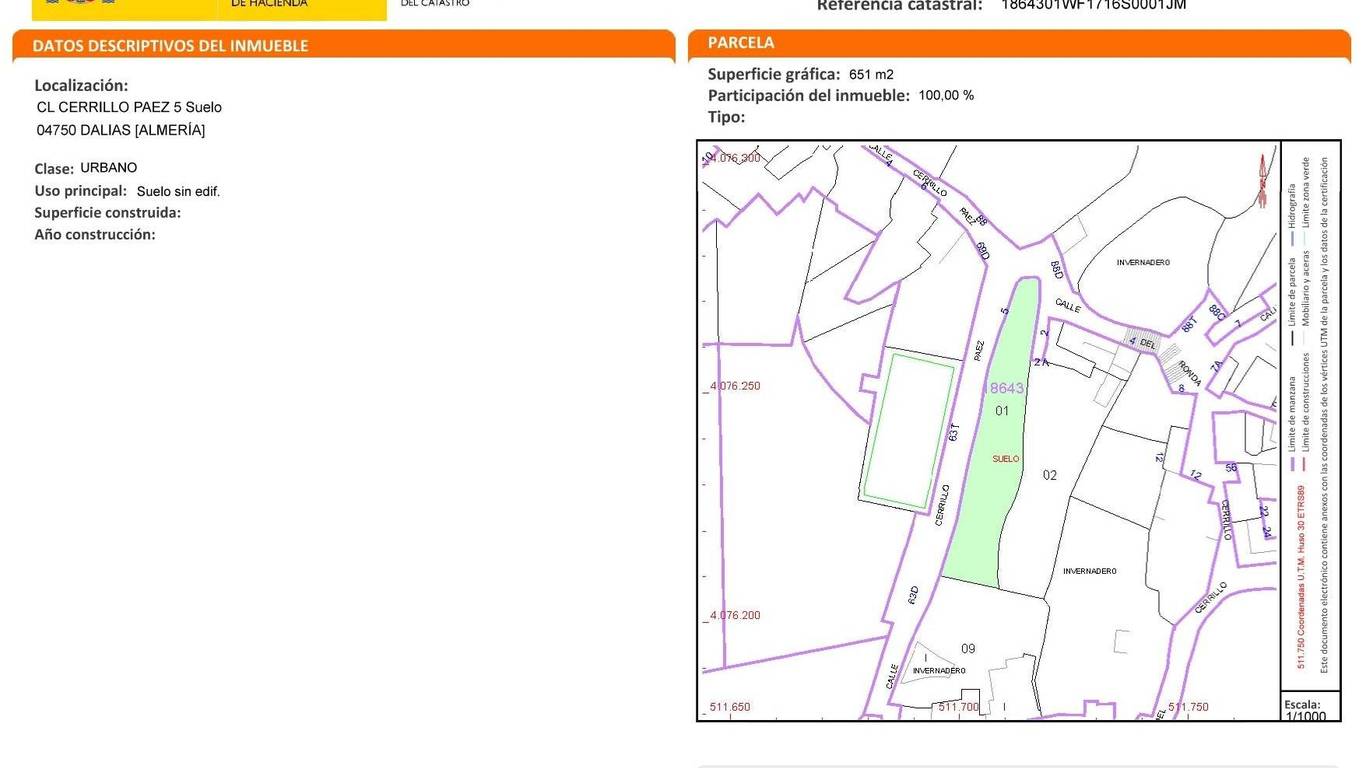Select the PARCELA section header
This screenshot has width=1366, height=768.
coord(740,43)
